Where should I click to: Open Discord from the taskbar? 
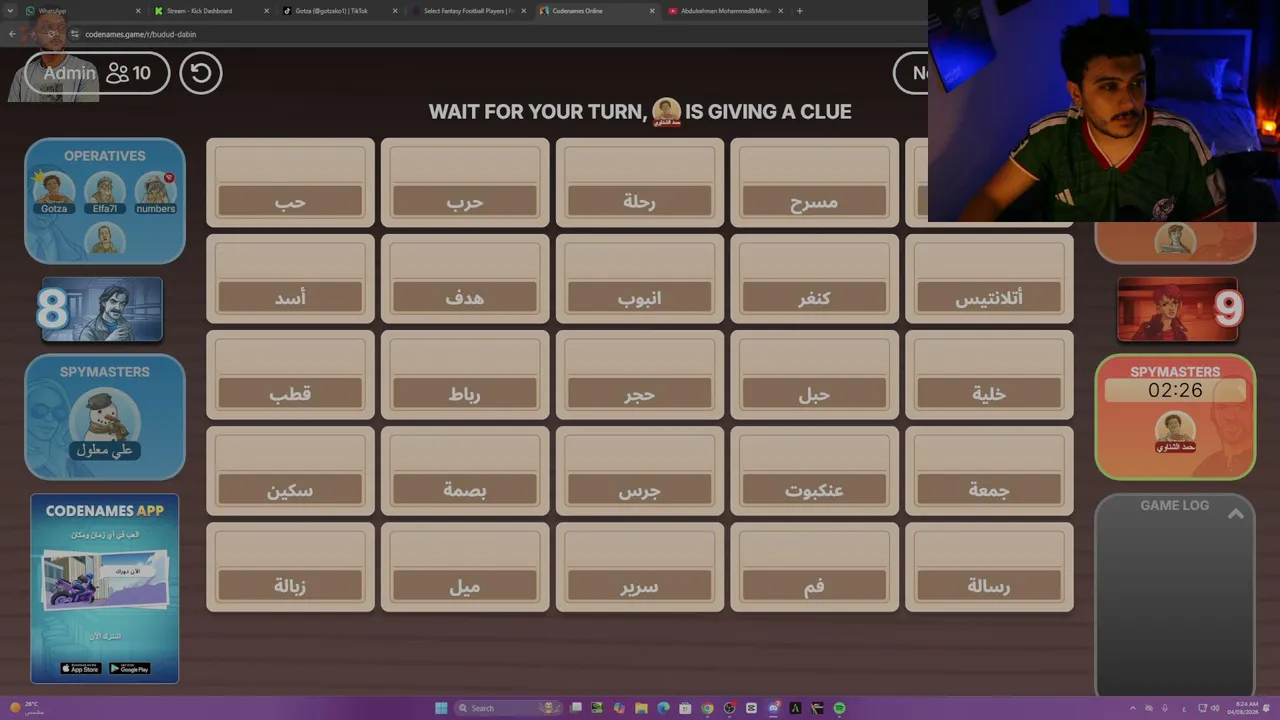coord(773,708)
